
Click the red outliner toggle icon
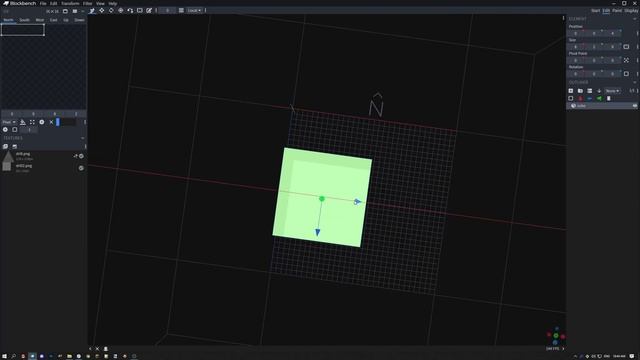click(580, 98)
